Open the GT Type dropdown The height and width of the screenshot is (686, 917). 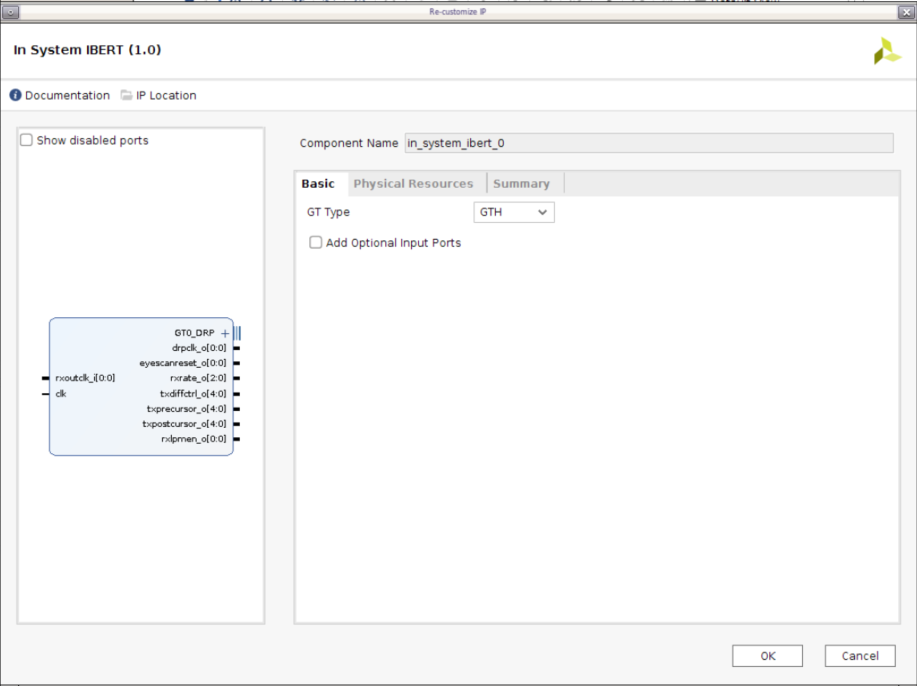point(514,212)
